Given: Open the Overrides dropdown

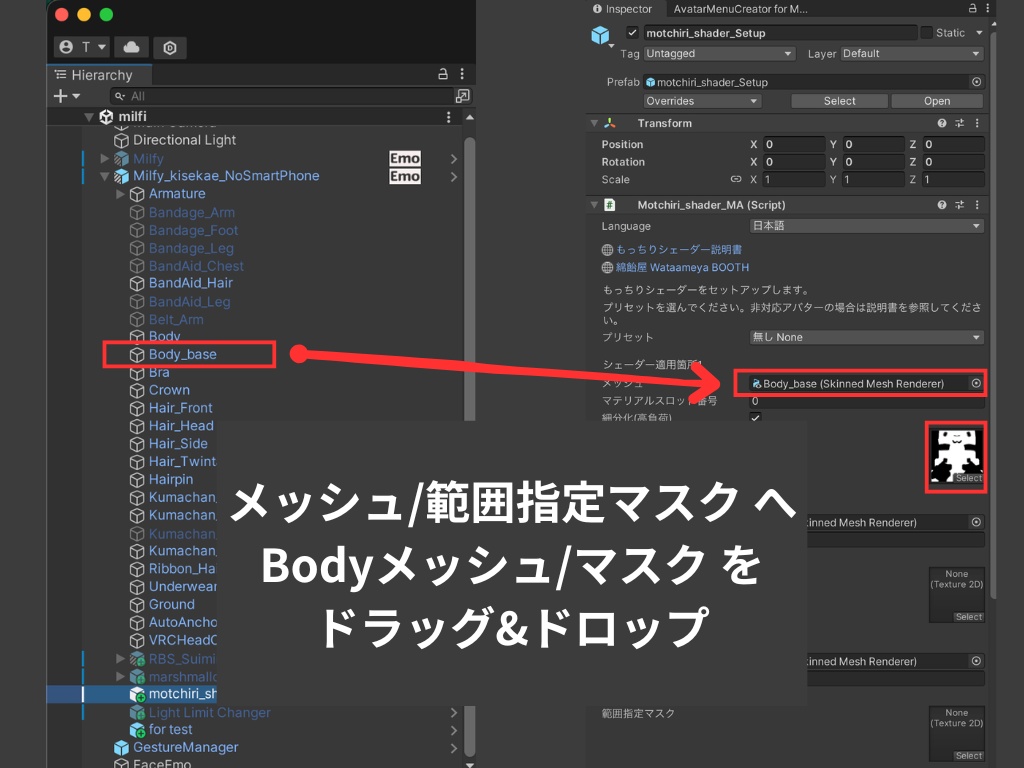Looking at the screenshot, I should pyautogui.click(x=702, y=101).
